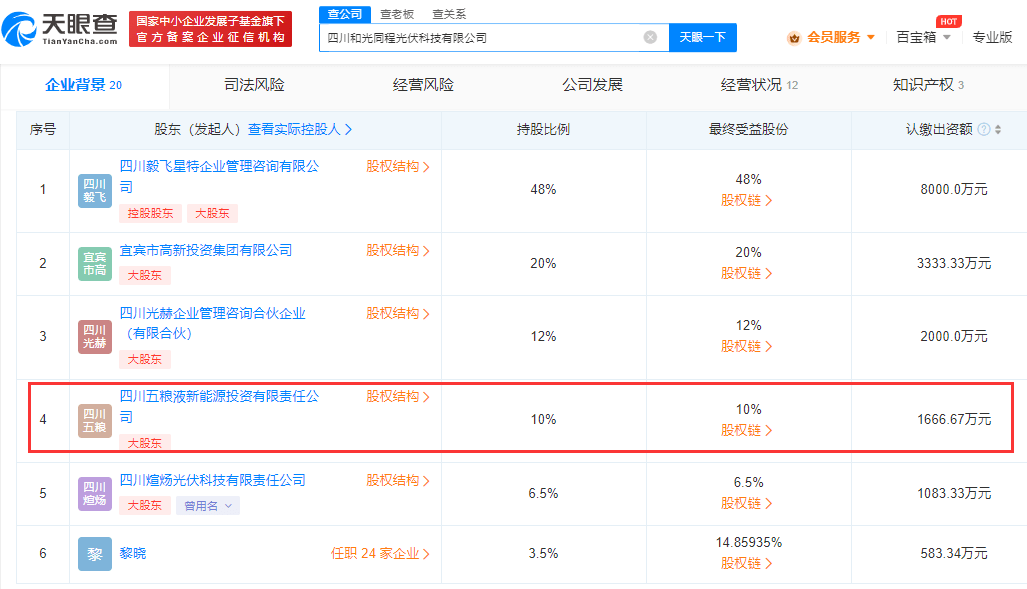
Task: Open 股权结构 for 四川煊炀光伏科技
Action: click(398, 480)
